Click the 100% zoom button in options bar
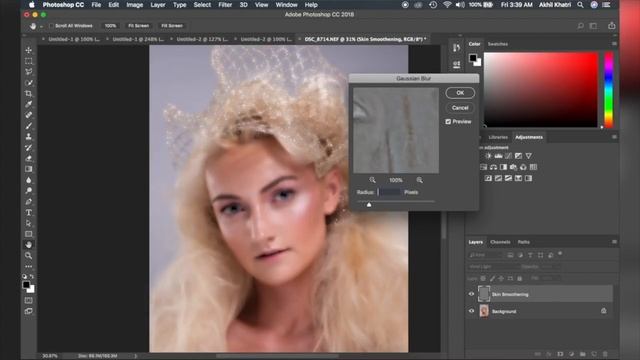 [x=110, y=26]
